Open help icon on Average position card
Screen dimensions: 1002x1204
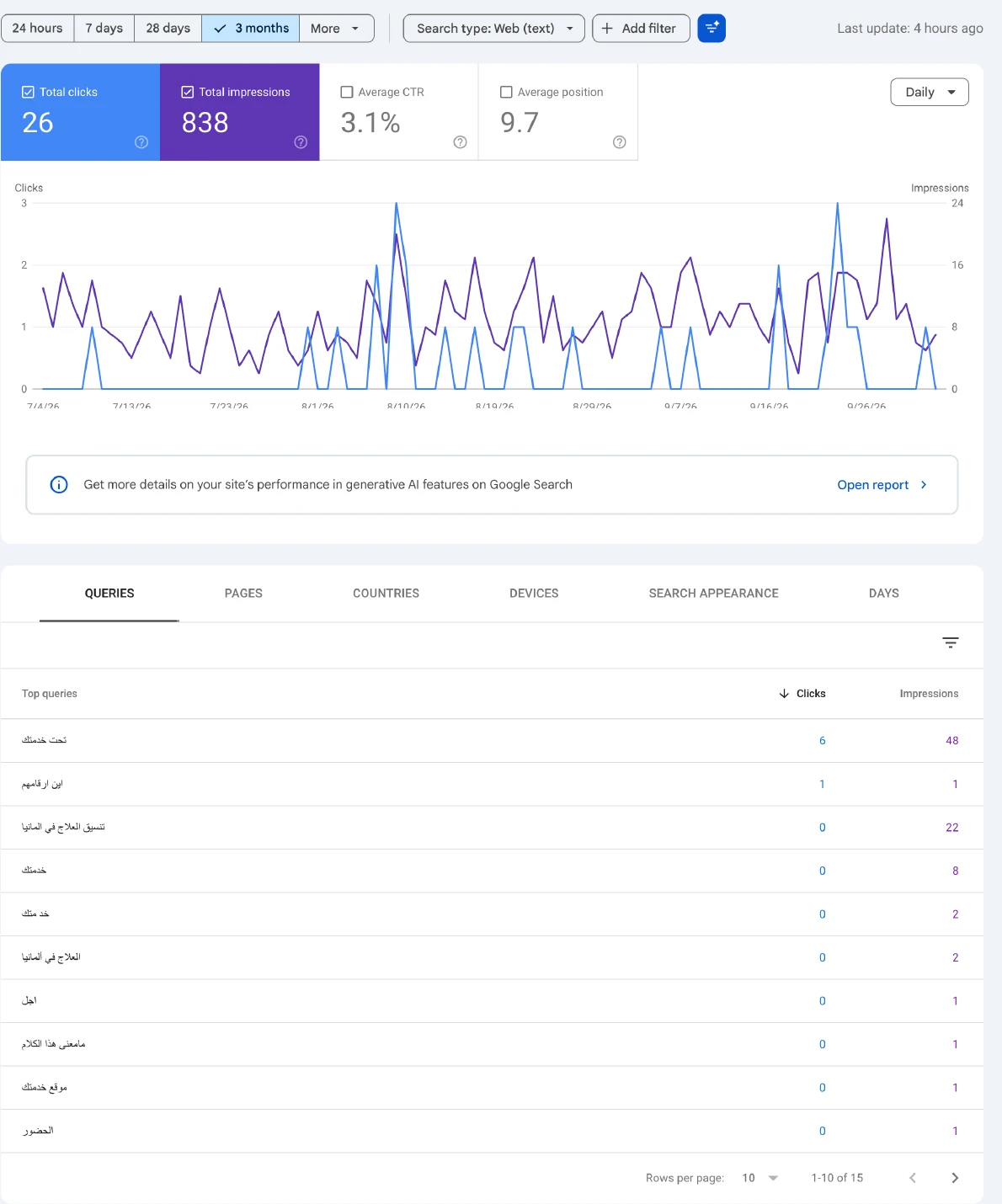coord(620,142)
